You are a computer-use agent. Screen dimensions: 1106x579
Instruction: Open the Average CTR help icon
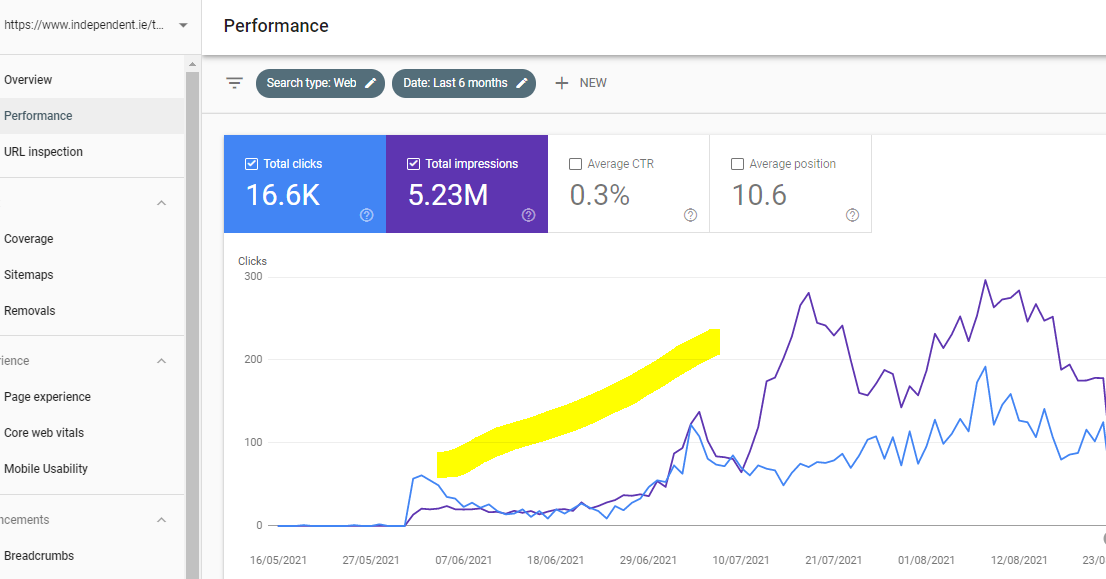point(690,214)
